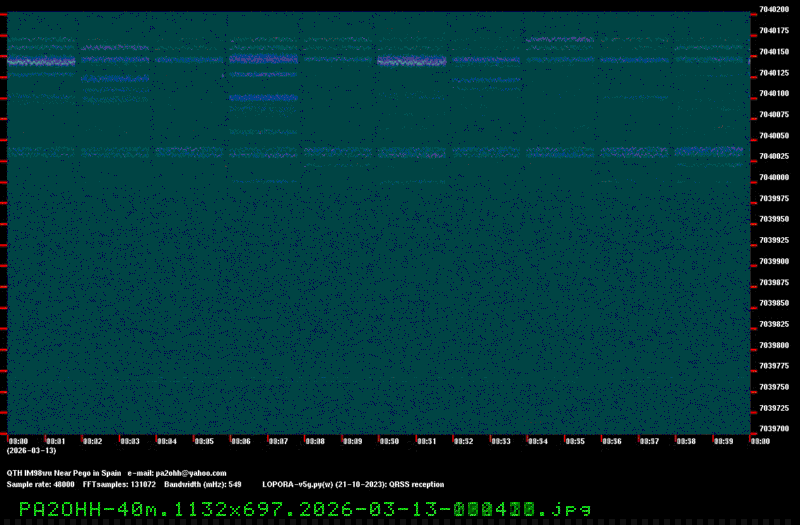The width and height of the screenshot is (800, 525).
Task: Select the 00:07 time axis marker
Action: (278, 441)
